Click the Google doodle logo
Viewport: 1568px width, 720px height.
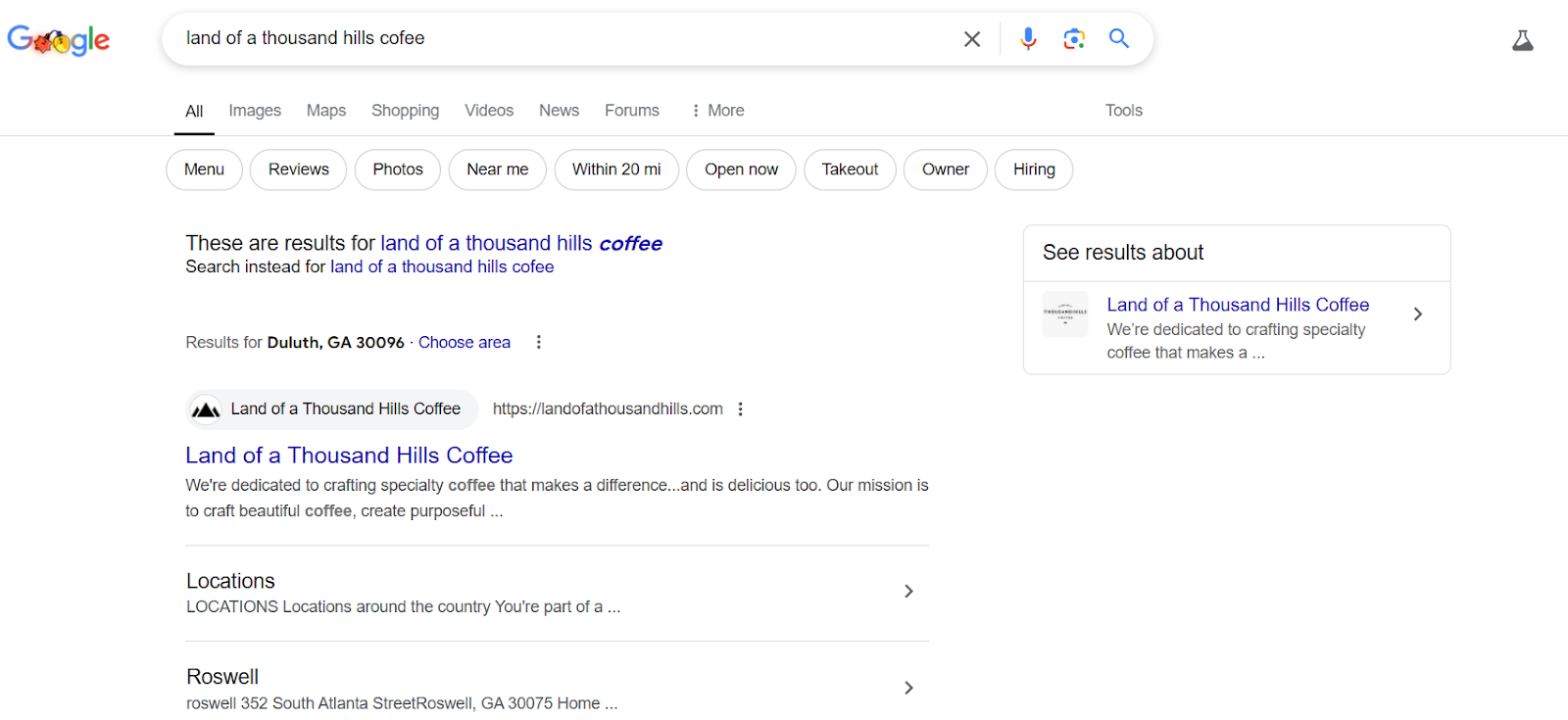pyautogui.click(x=59, y=39)
